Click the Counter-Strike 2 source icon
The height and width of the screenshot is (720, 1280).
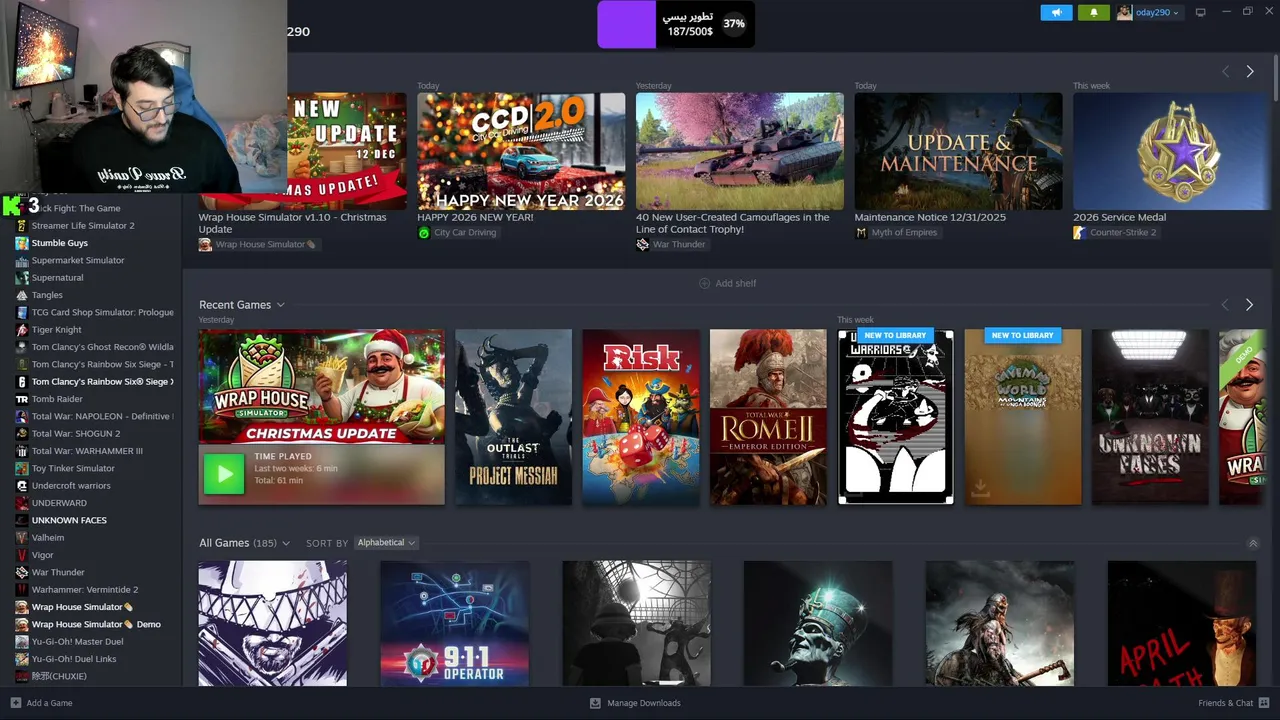click(1079, 233)
